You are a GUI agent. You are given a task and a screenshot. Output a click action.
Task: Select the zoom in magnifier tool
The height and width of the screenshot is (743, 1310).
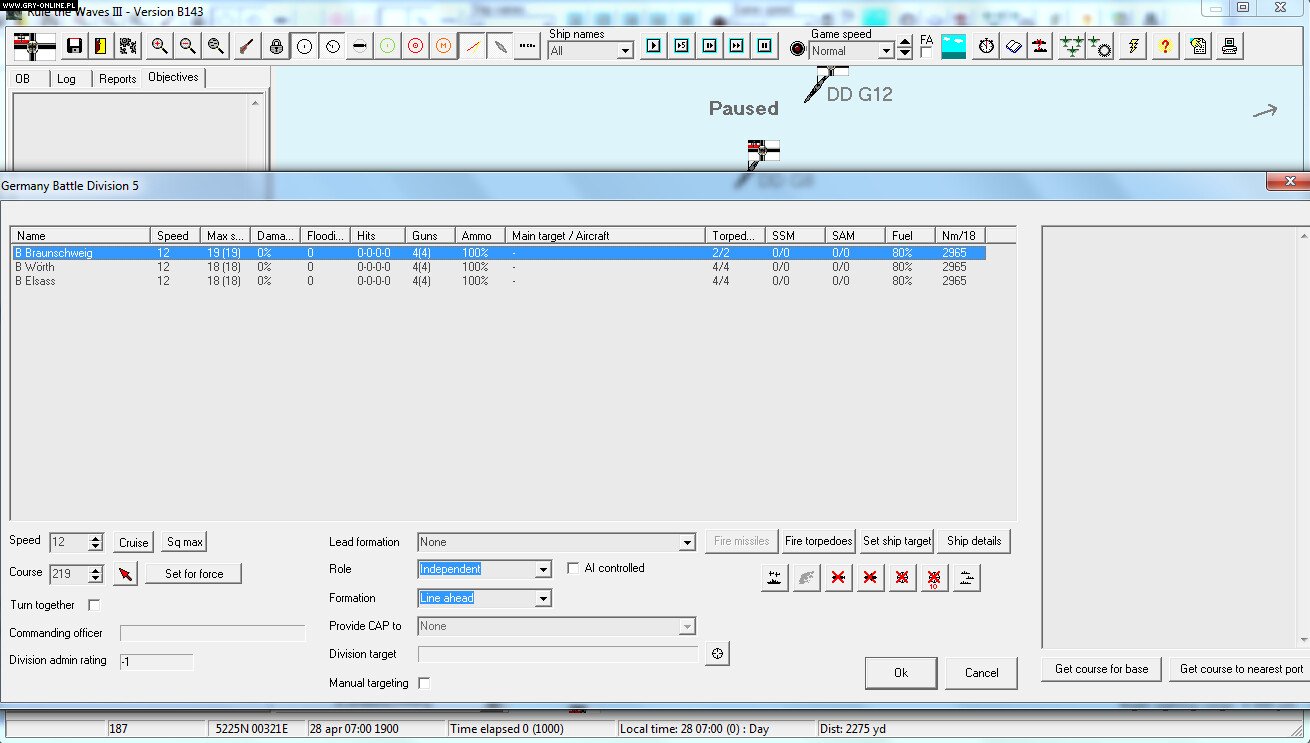161,45
